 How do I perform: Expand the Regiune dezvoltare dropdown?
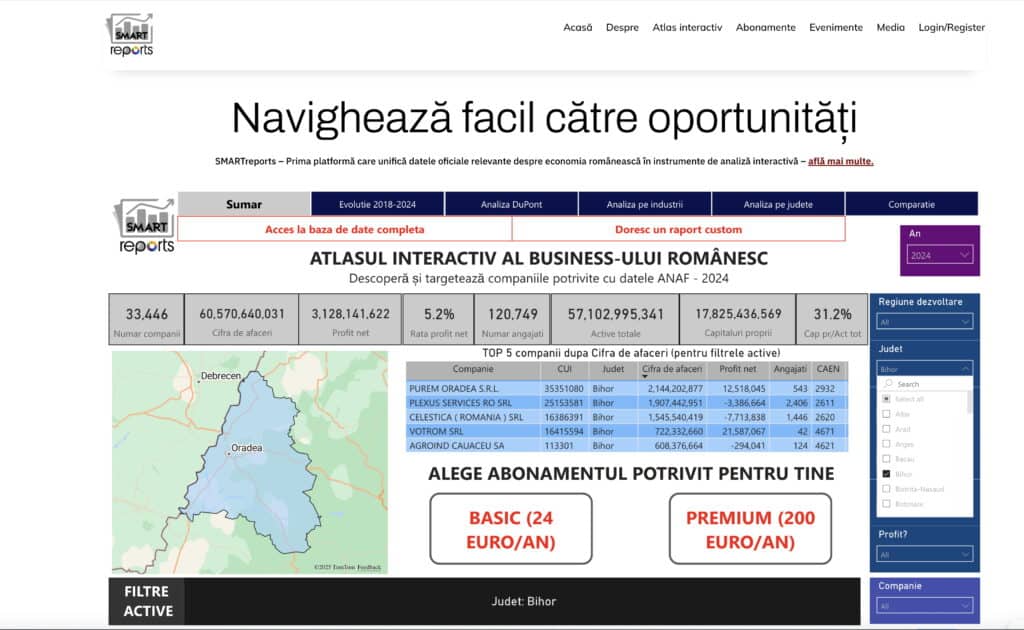tap(924, 321)
